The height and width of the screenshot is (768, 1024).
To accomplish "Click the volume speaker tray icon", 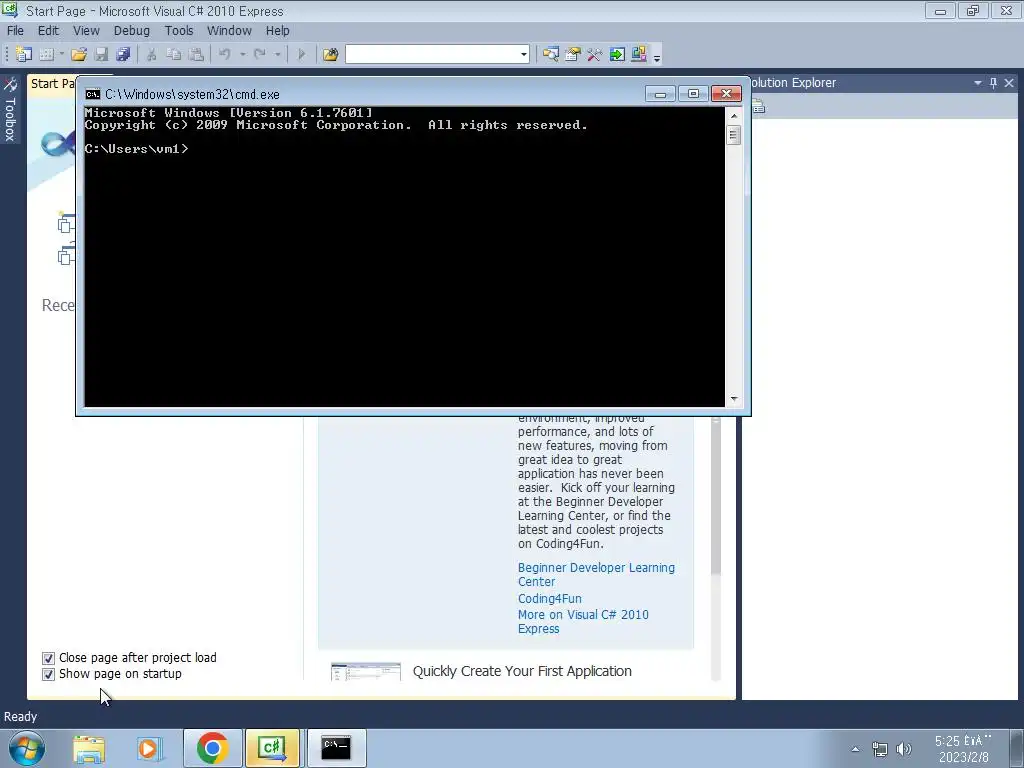I will click(x=904, y=749).
